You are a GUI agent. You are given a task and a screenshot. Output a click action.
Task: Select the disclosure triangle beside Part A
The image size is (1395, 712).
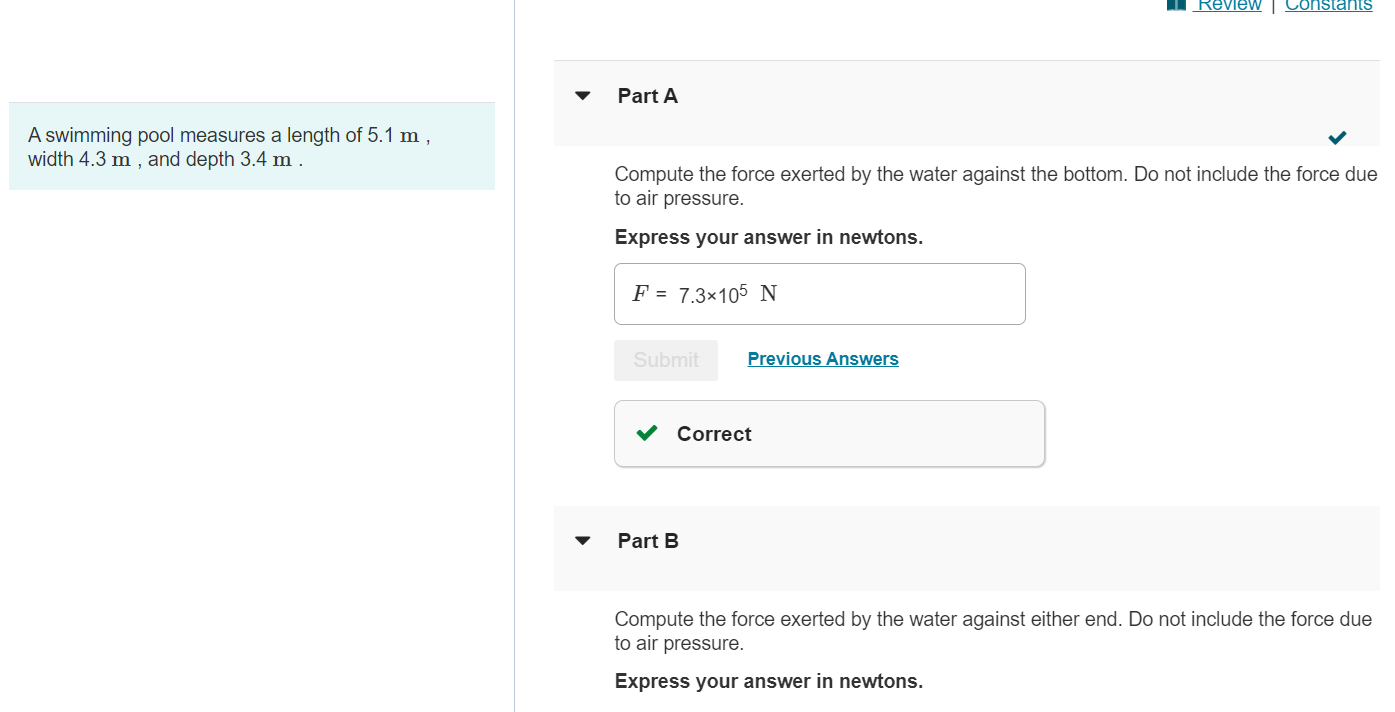[583, 95]
